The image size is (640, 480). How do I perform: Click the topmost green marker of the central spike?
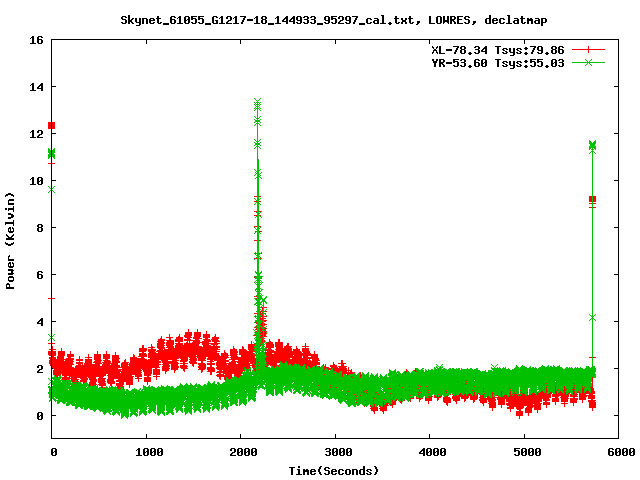pyautogui.click(x=258, y=102)
